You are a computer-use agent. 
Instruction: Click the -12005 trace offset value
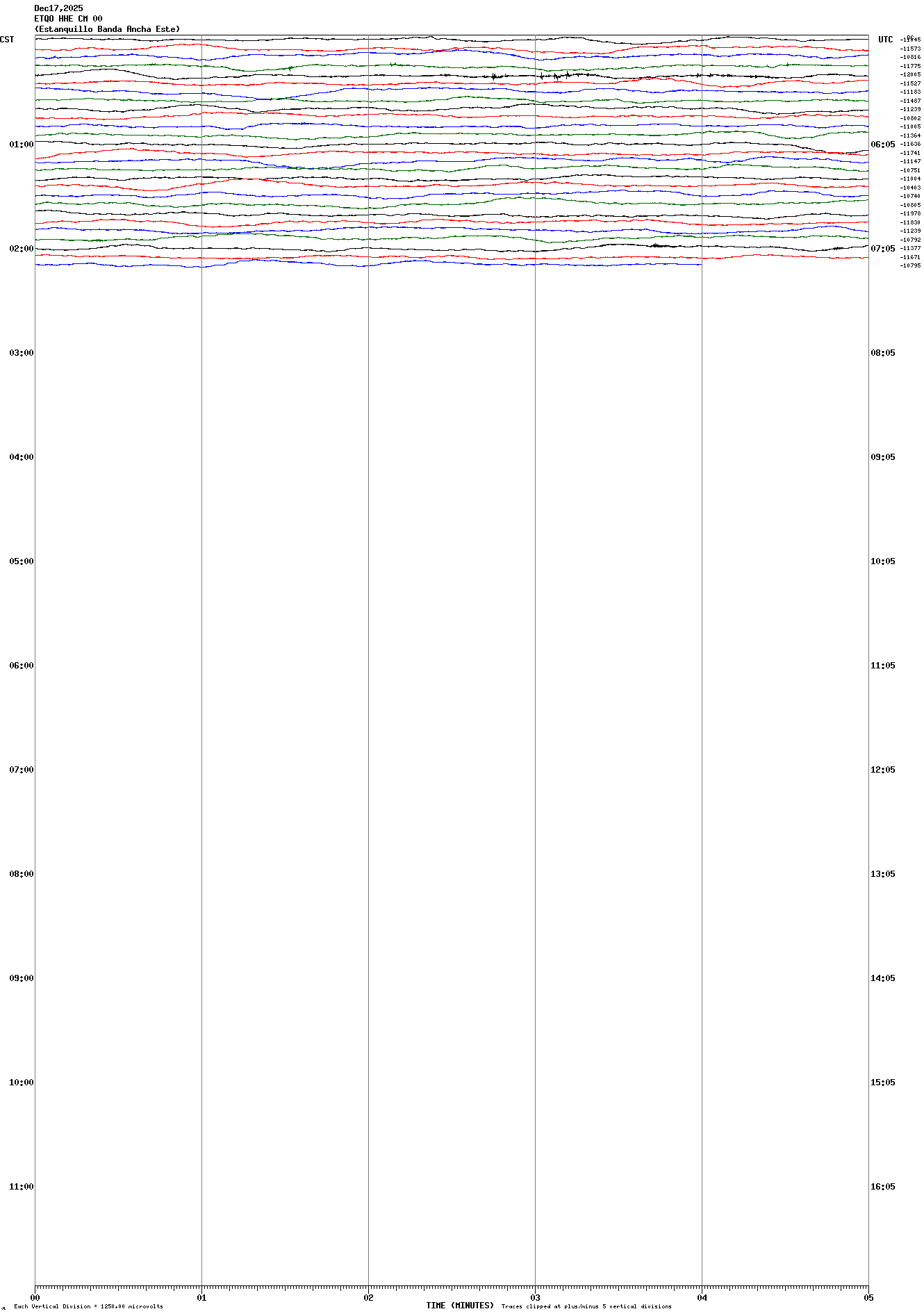click(x=910, y=75)
